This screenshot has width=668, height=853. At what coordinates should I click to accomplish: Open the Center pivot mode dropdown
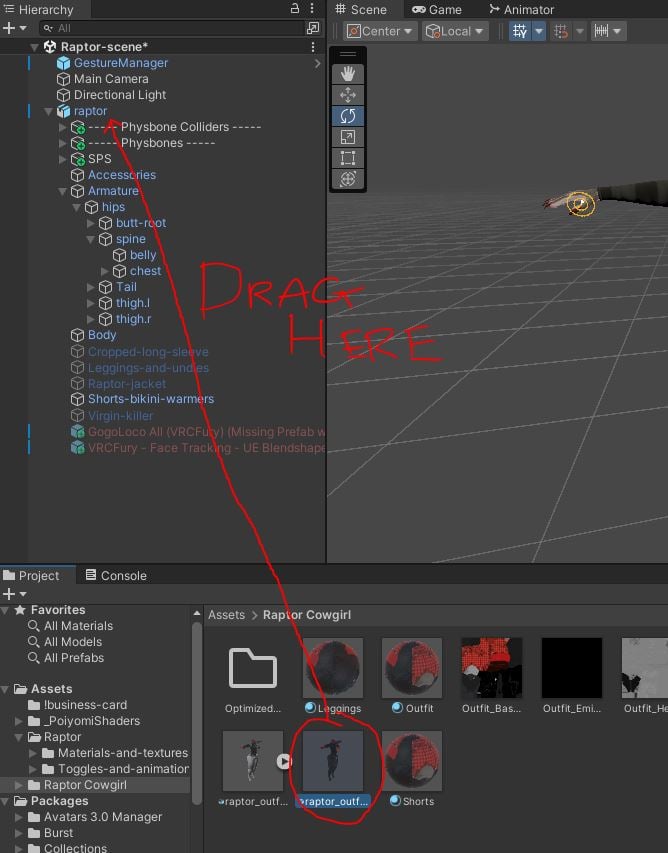coord(380,32)
